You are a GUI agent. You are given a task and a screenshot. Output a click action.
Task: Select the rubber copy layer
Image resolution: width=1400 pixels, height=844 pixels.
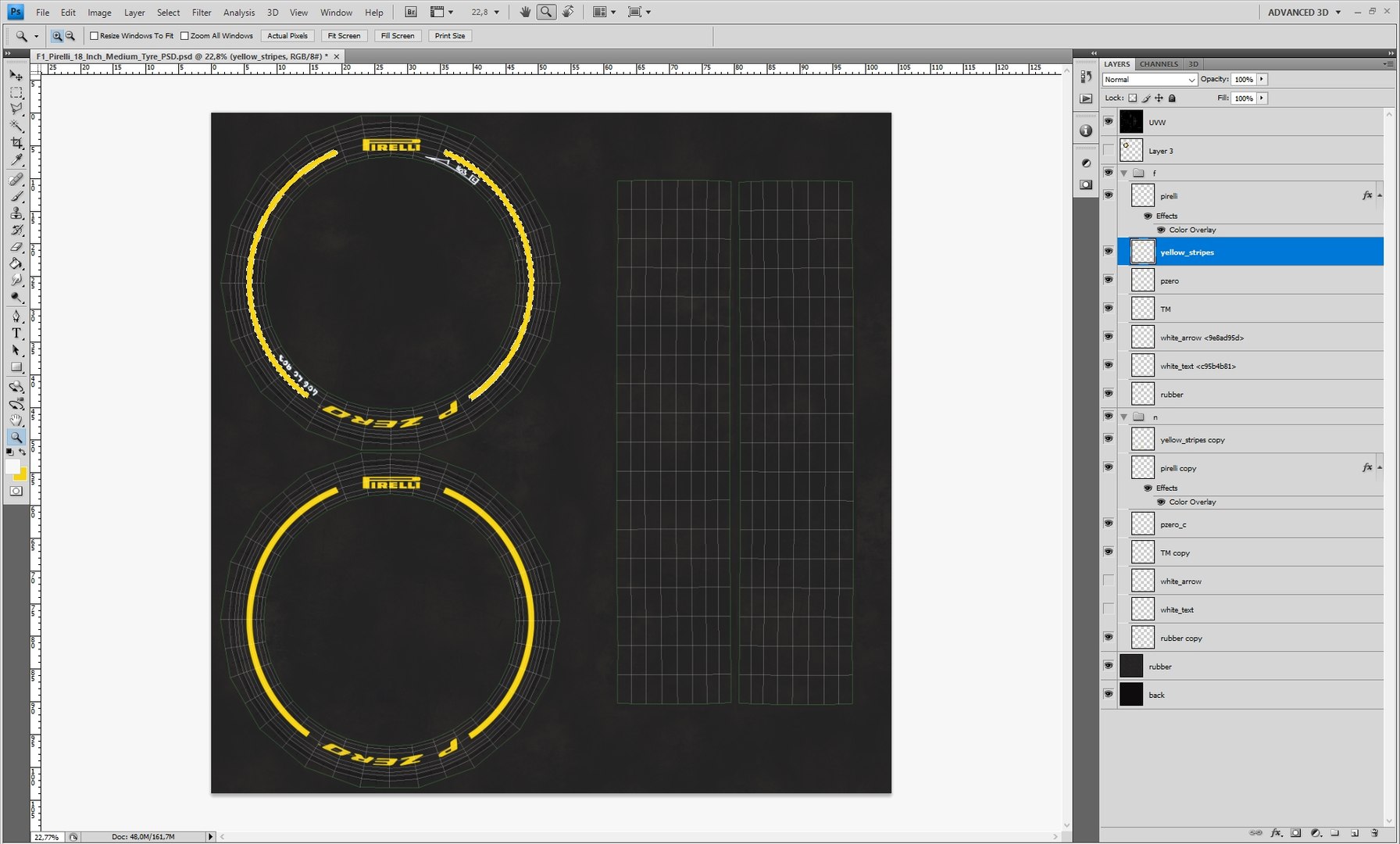1251,638
